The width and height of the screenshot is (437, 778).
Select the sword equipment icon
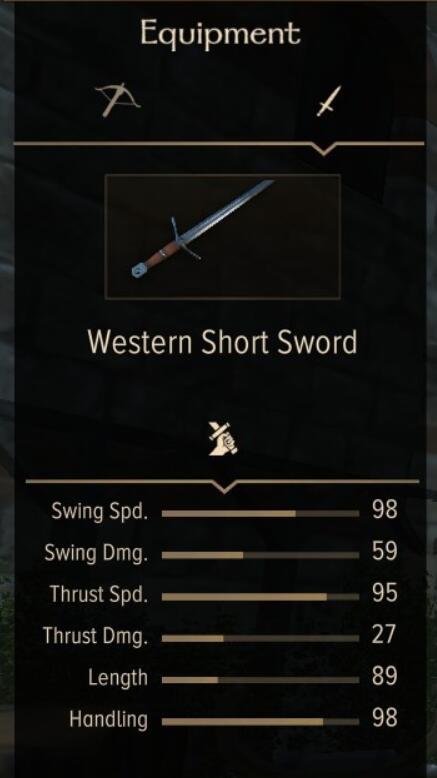[329, 101]
